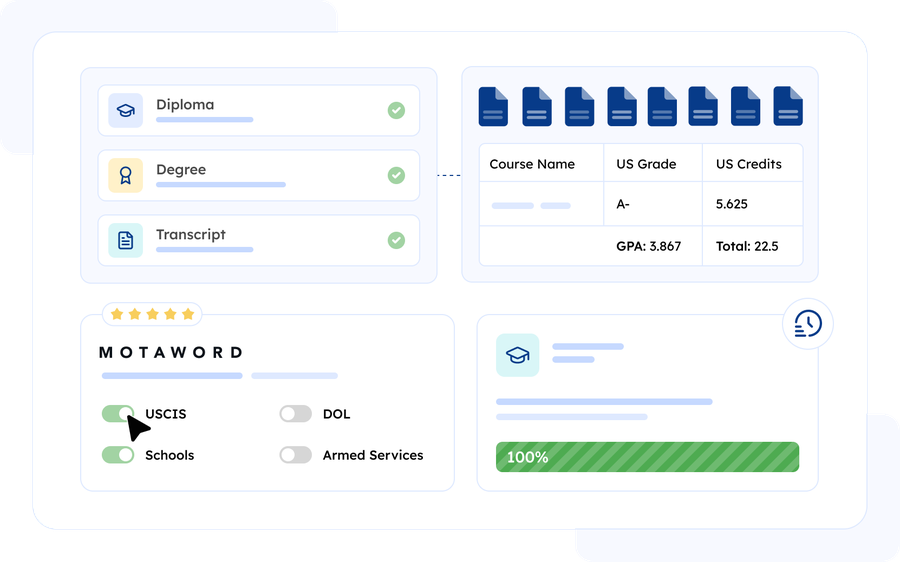Click the green checkmark on Transcript row

pyautogui.click(x=396, y=240)
